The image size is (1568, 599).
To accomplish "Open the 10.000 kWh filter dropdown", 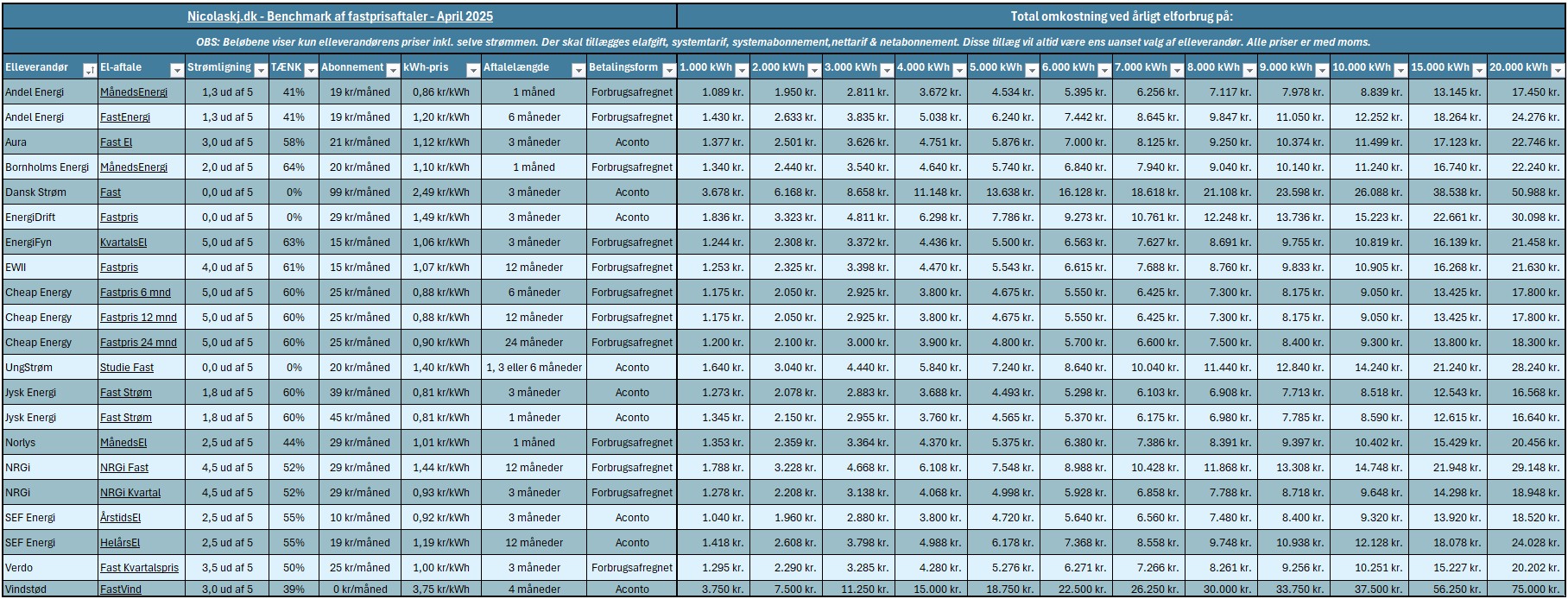I will click(x=1400, y=71).
